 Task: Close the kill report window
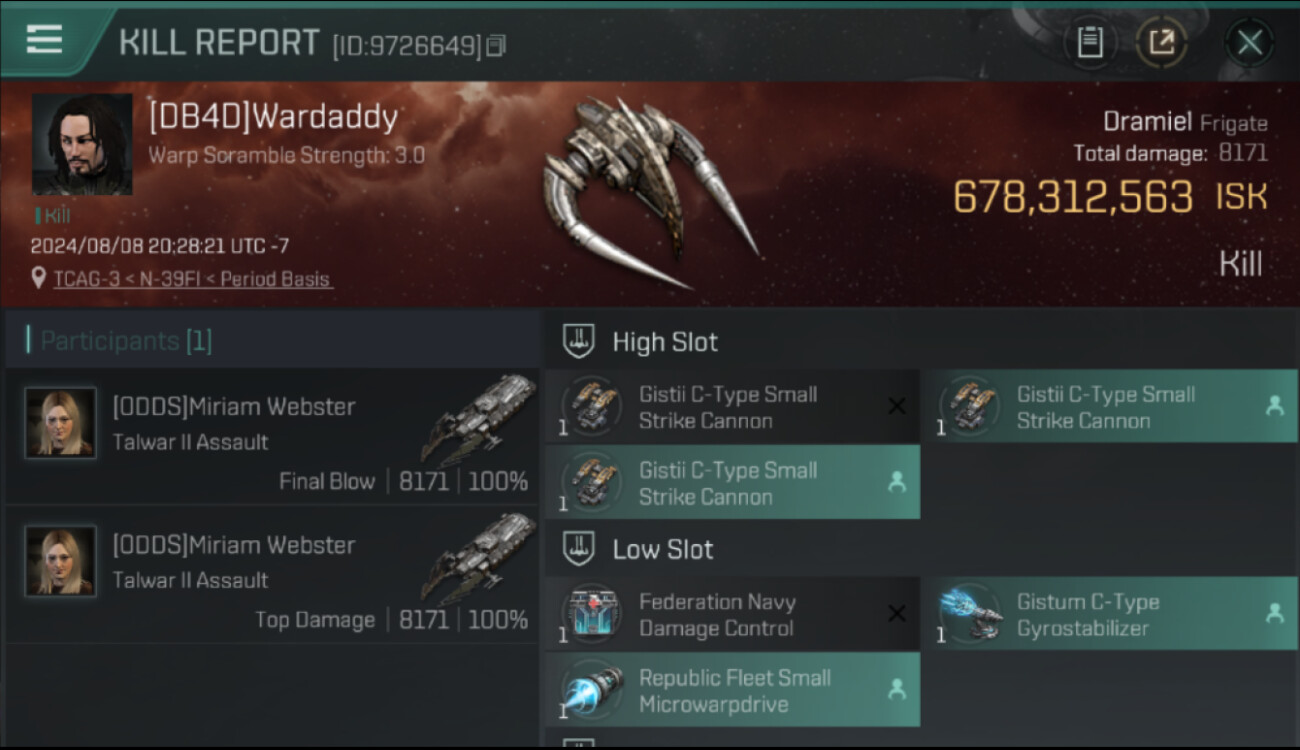(x=1249, y=43)
